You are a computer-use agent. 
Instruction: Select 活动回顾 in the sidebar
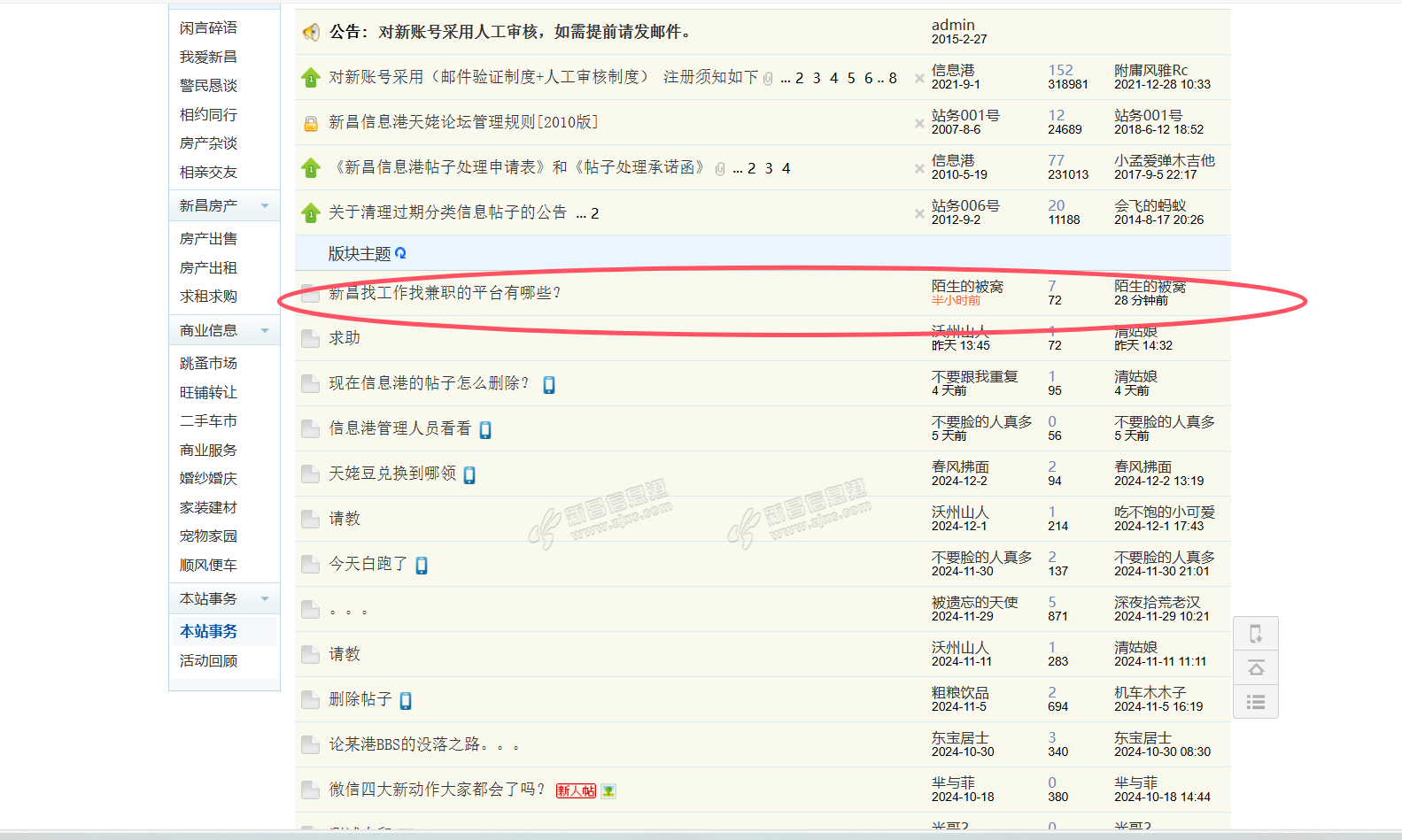[208, 661]
